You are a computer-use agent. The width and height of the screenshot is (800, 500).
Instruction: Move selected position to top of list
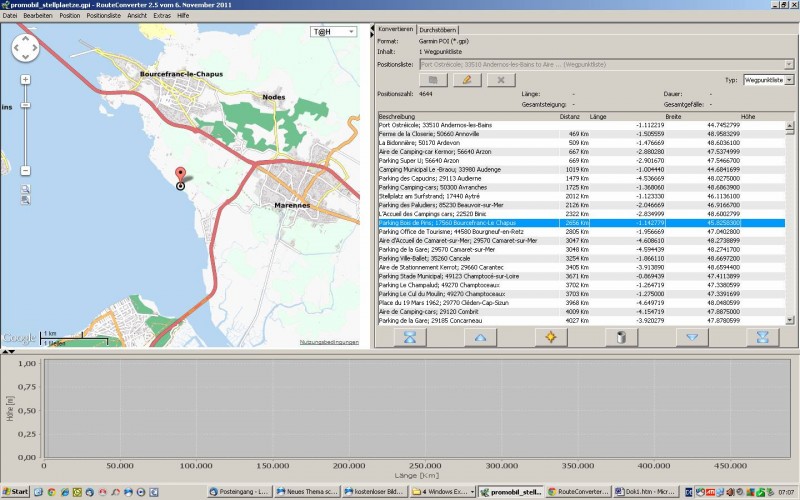410,337
